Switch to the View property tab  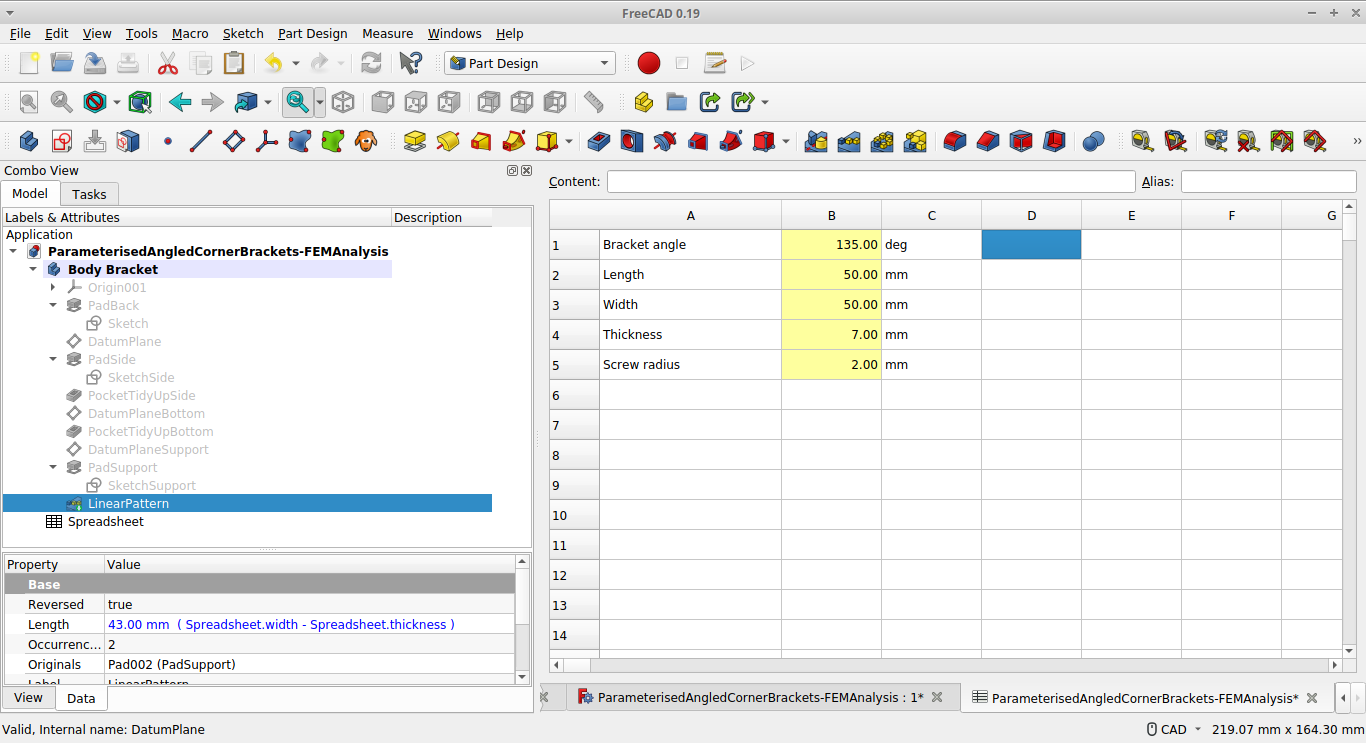pyautogui.click(x=28, y=698)
